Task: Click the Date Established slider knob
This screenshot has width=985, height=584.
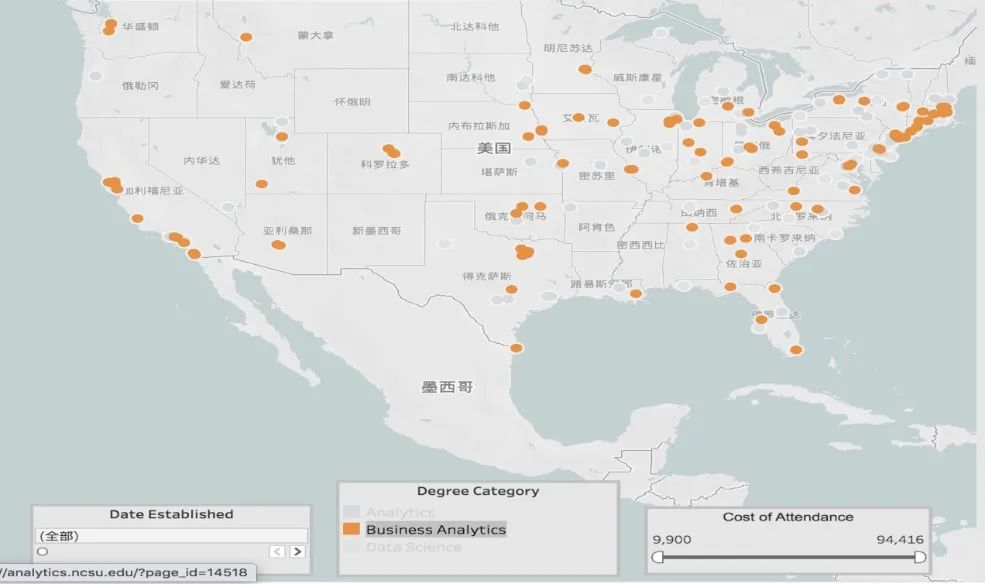Action: tap(42, 551)
